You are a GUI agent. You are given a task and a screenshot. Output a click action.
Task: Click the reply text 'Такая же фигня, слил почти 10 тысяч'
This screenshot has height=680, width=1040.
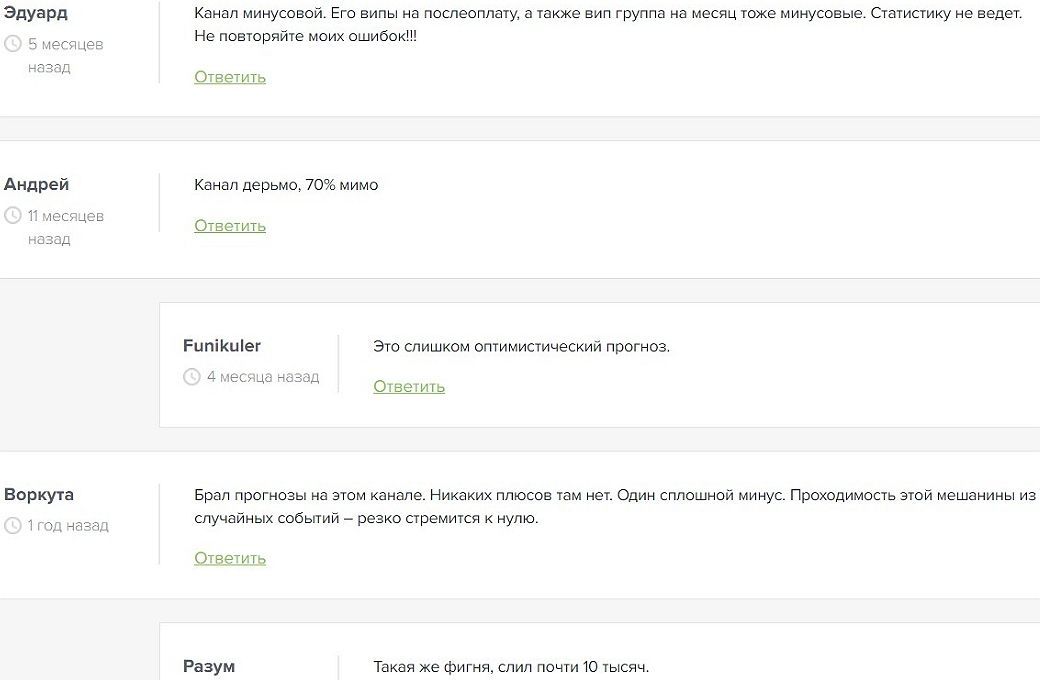tap(511, 667)
